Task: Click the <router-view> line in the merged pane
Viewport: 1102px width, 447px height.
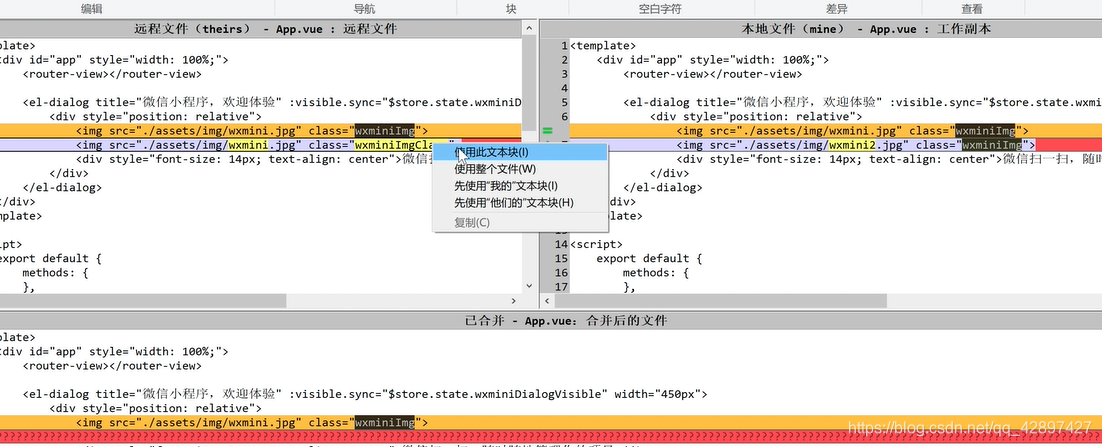Action: [112, 365]
